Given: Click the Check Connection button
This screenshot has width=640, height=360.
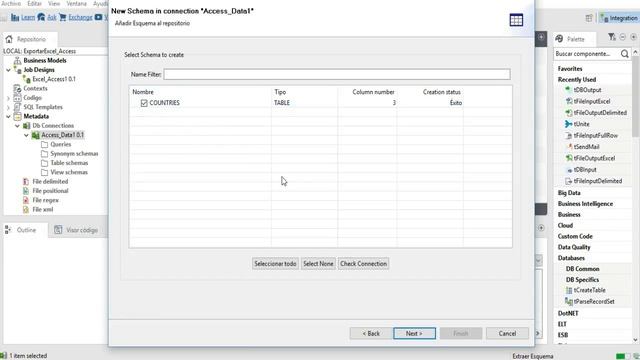Looking at the screenshot, I should pyautogui.click(x=363, y=264).
